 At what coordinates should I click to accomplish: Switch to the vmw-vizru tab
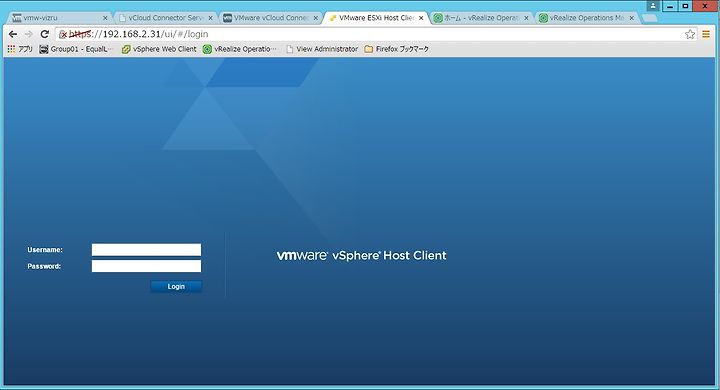60,18
